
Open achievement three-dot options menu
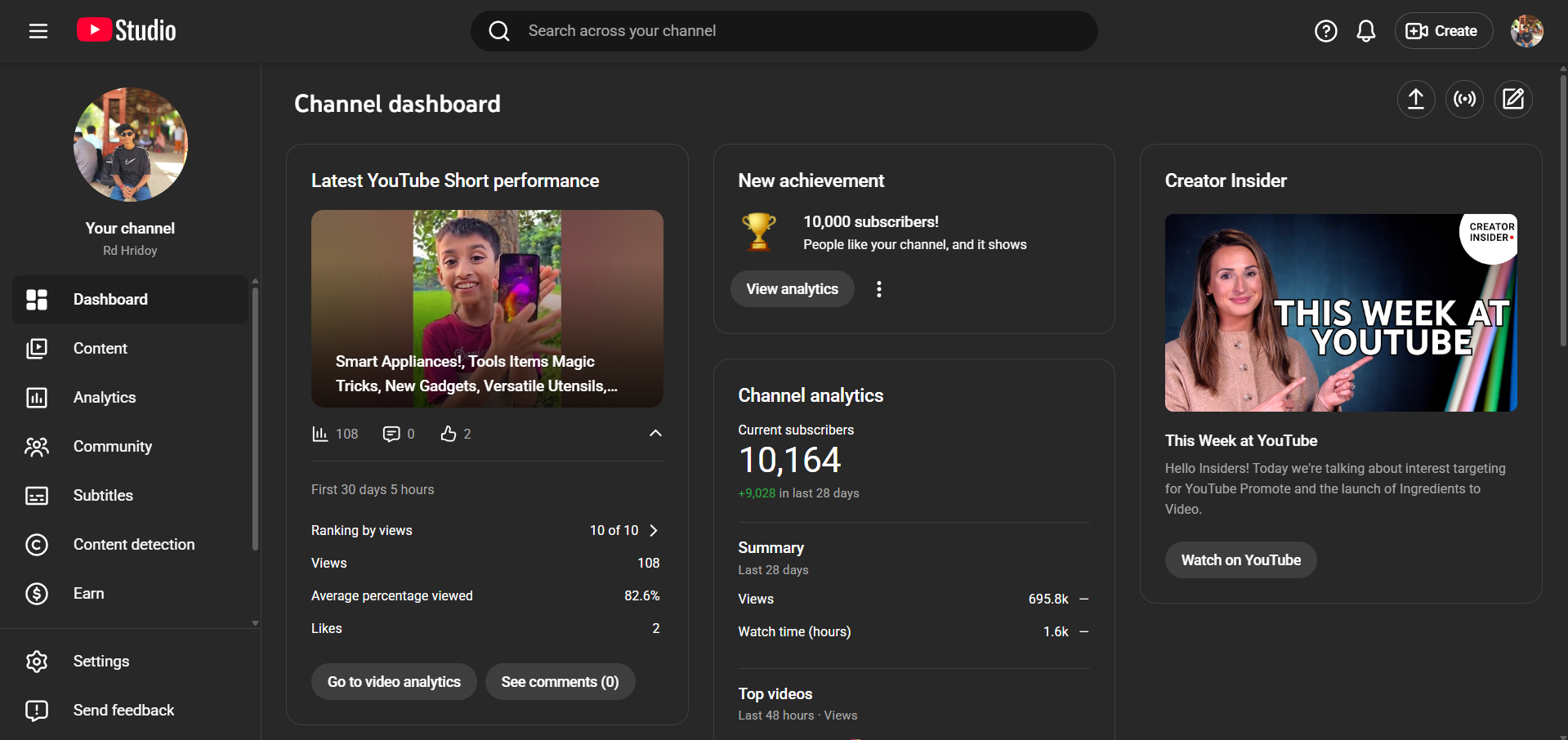878,289
